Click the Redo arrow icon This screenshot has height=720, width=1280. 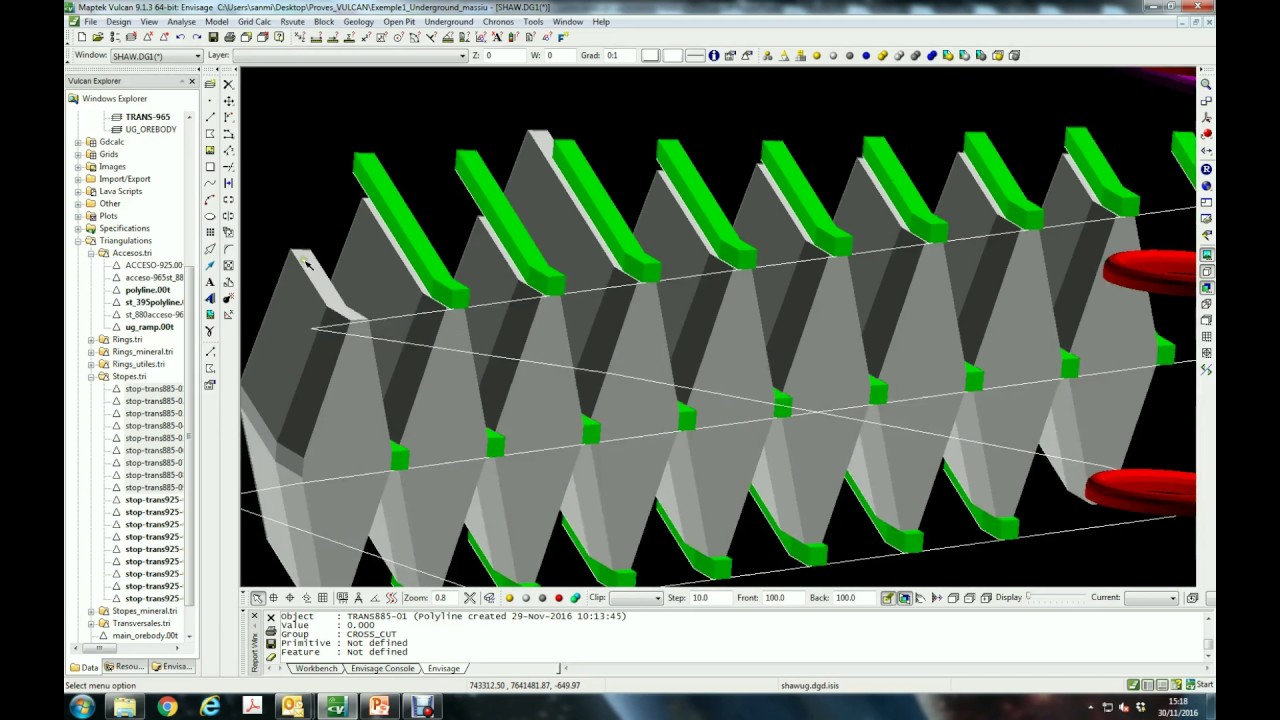[x=196, y=37]
